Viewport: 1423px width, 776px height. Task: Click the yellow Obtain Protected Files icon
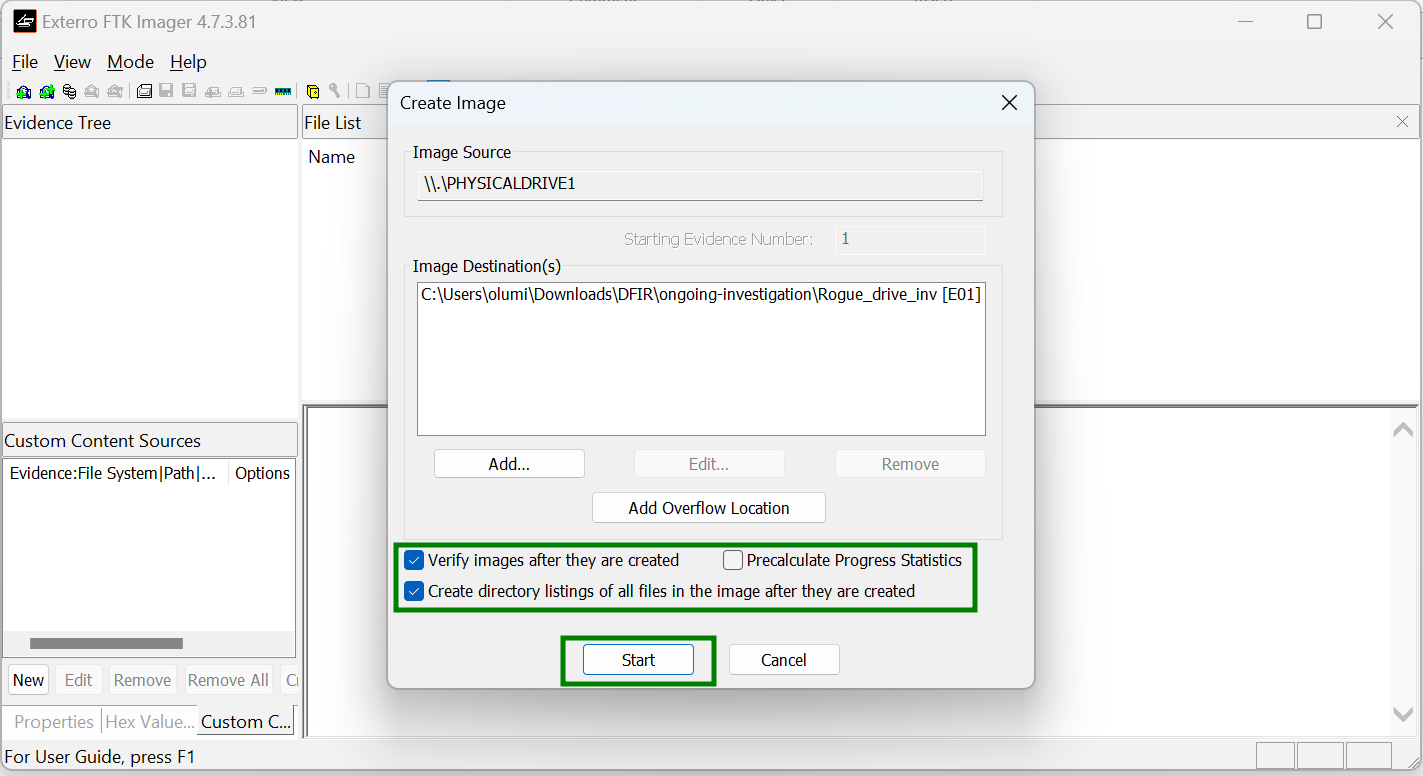point(312,92)
